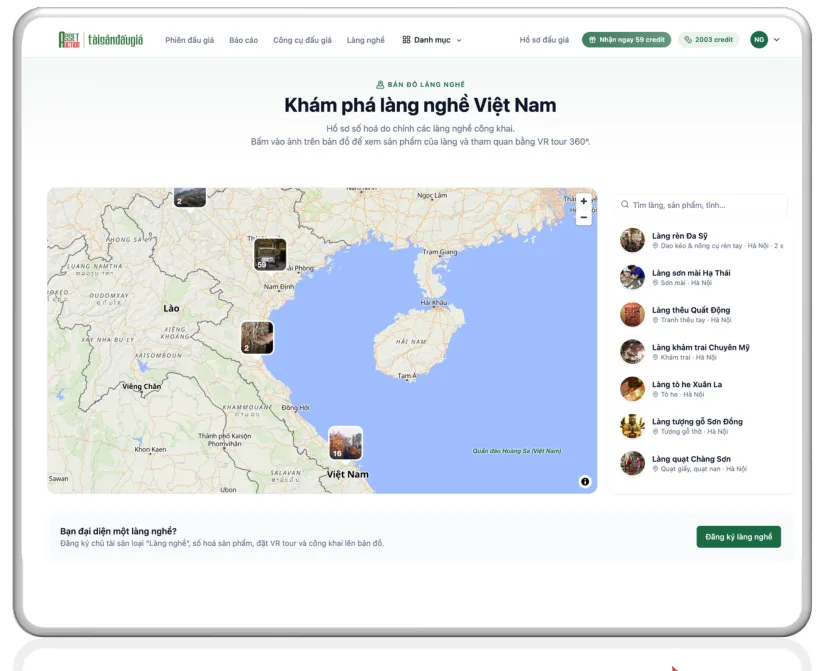Open map marker thumbnail labeled 16
The height and width of the screenshot is (671, 837).
point(345,443)
